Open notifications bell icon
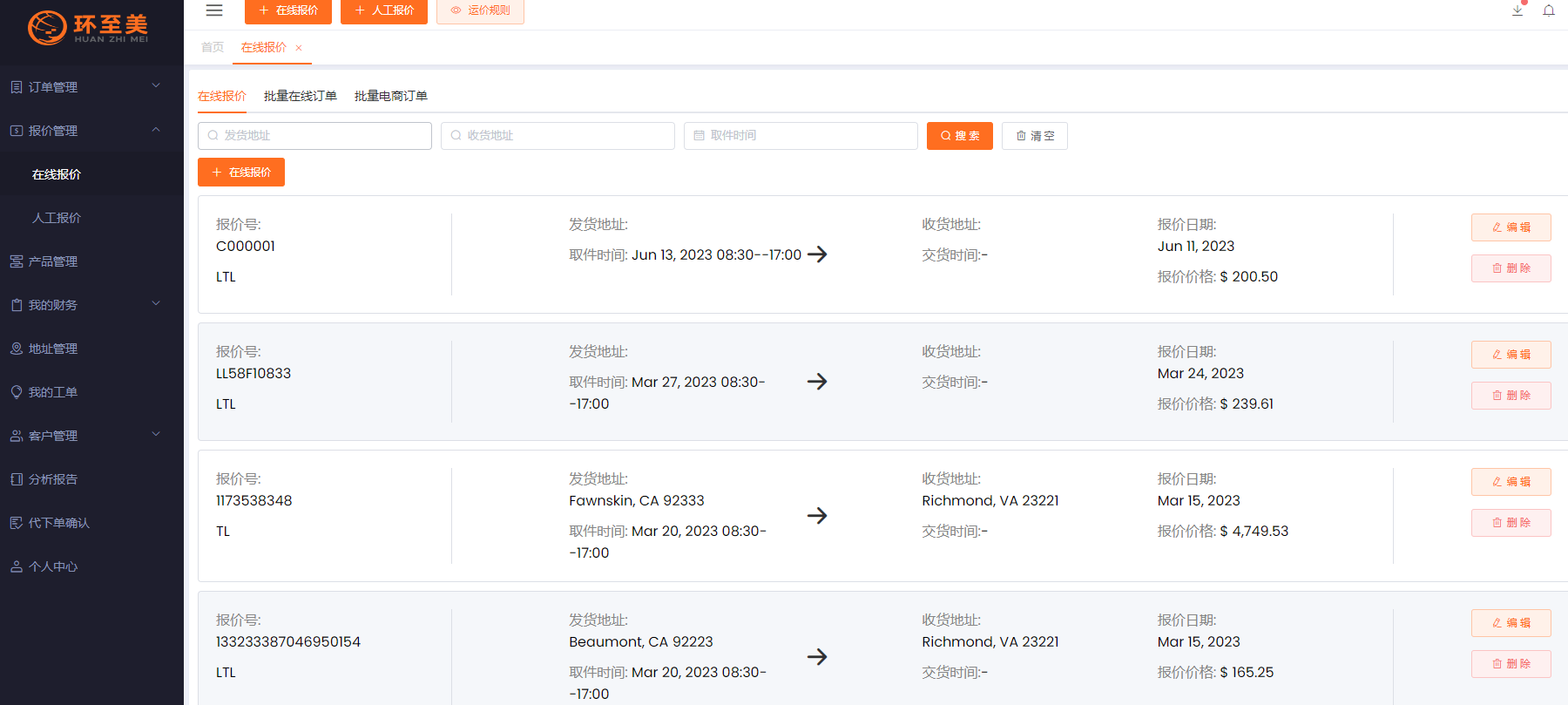 pos(1549,10)
